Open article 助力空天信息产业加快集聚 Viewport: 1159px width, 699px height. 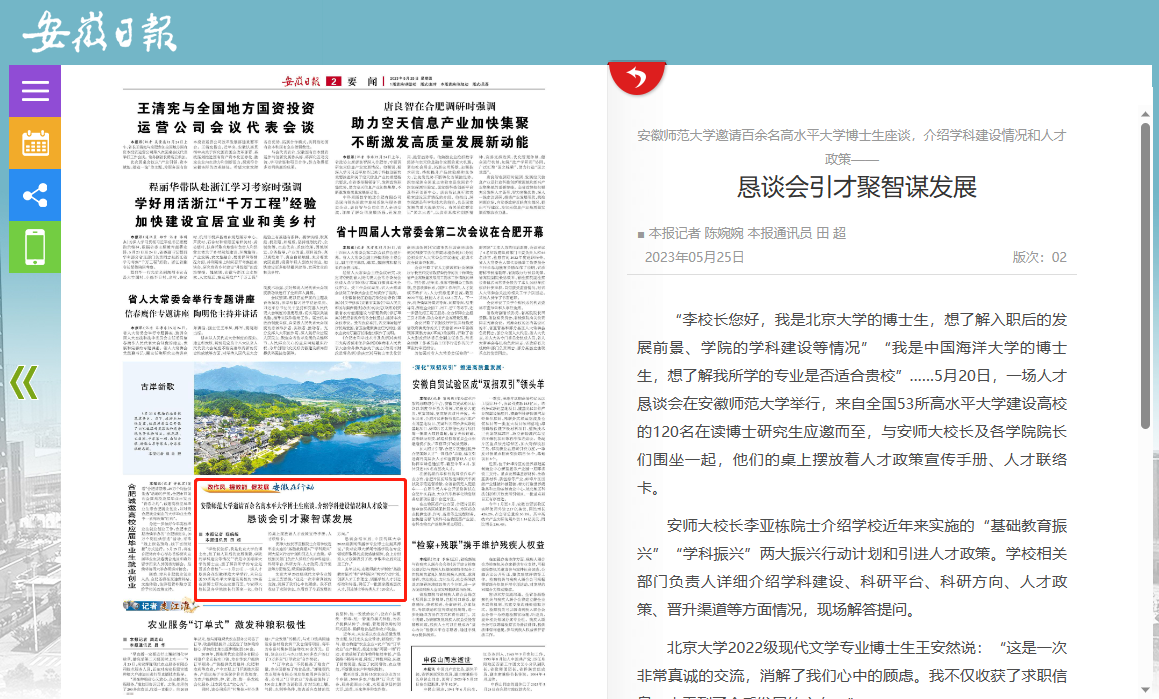tap(440, 123)
